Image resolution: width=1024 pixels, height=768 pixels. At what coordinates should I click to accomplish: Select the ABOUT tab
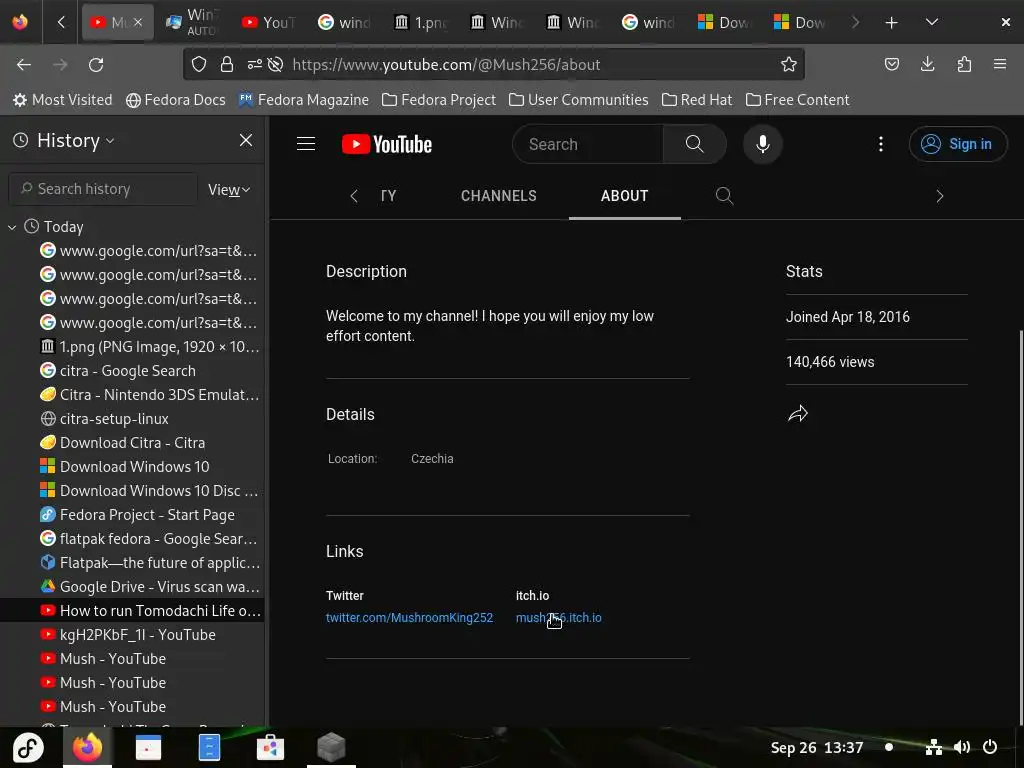(624, 196)
